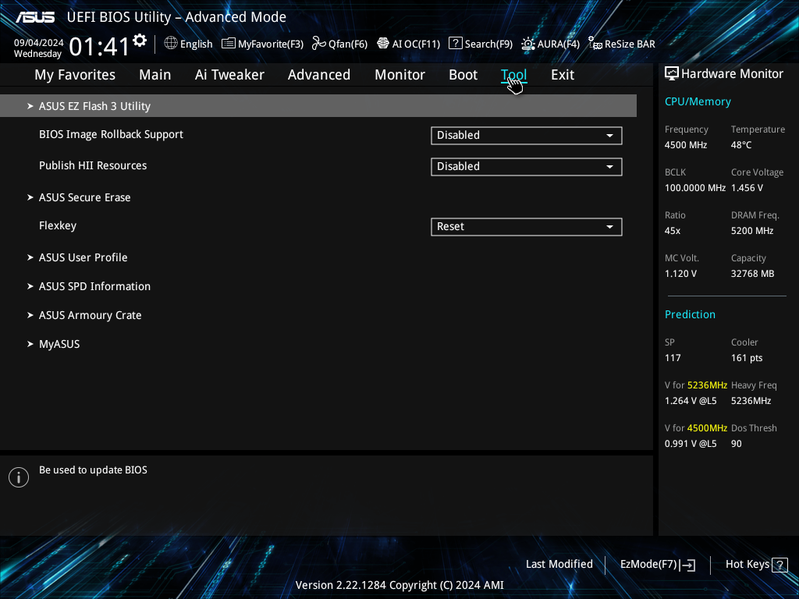Select the Tool tab
Screen dimensions: 799x599
514,75
